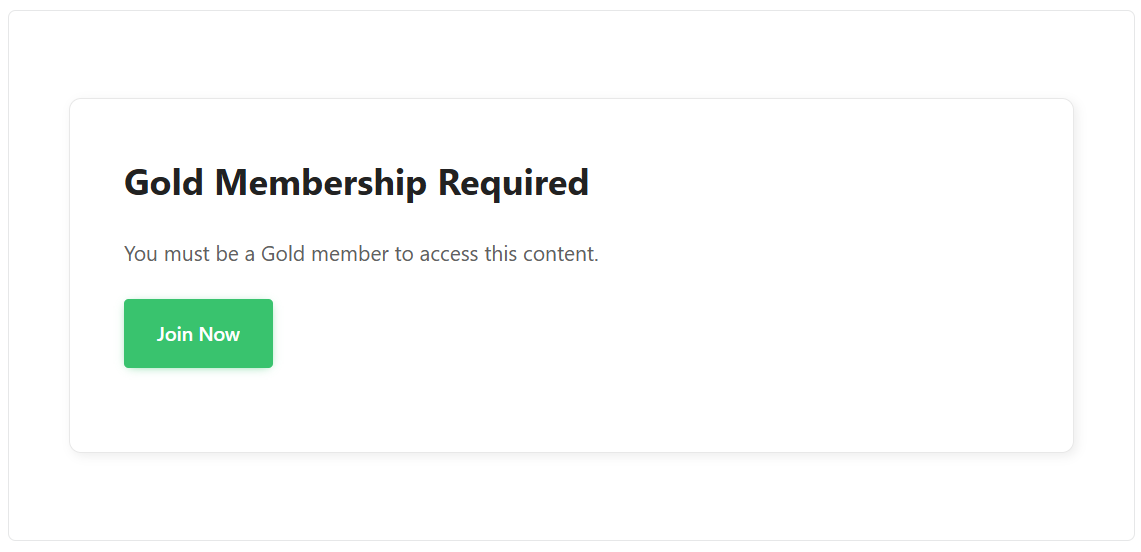The width and height of the screenshot is (1141, 552).
Task: Click the green Join Now button
Action: 198,334
